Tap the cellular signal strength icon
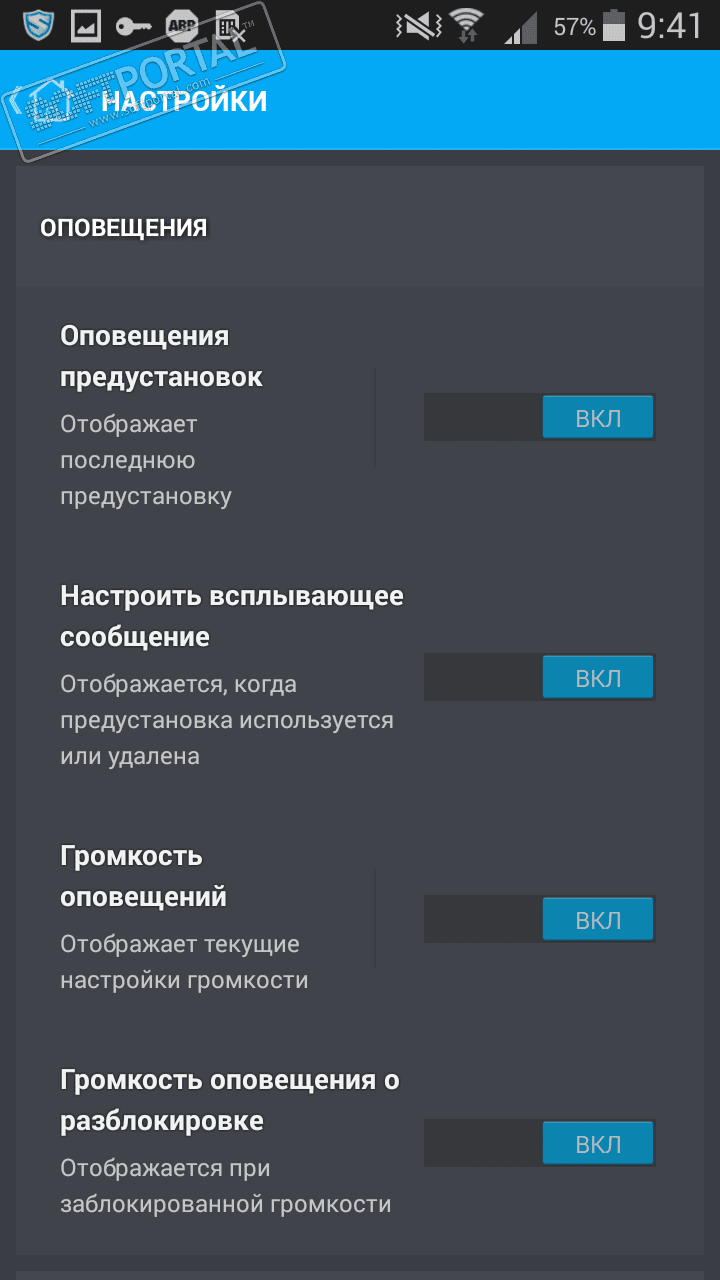Image resolution: width=720 pixels, height=1280 pixels. 520,26
